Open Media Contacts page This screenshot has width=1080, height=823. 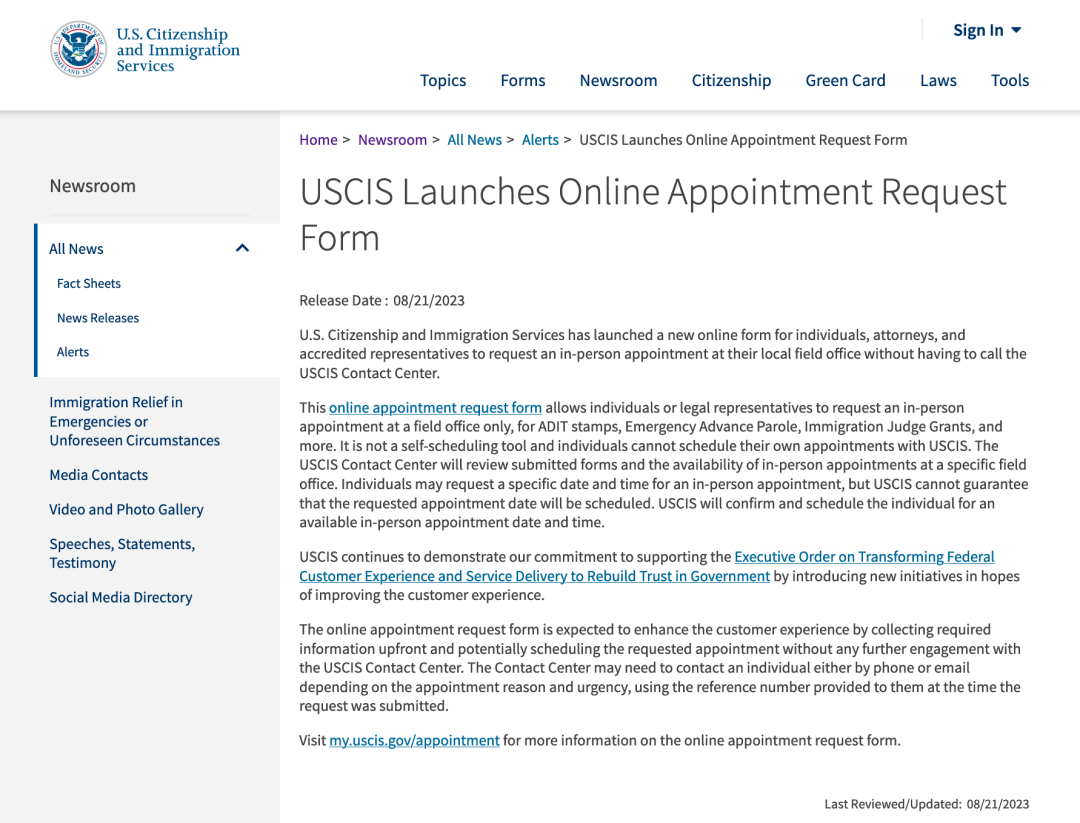pos(98,475)
